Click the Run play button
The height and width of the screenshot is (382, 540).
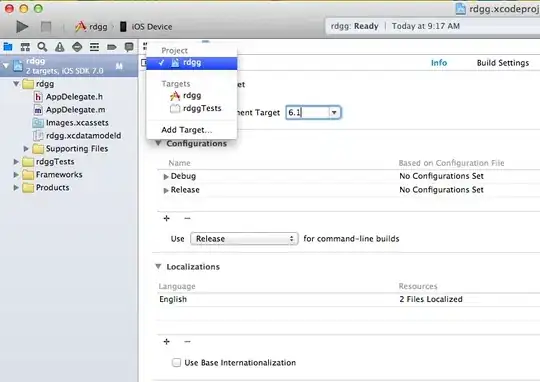pyautogui.click(x=22, y=27)
